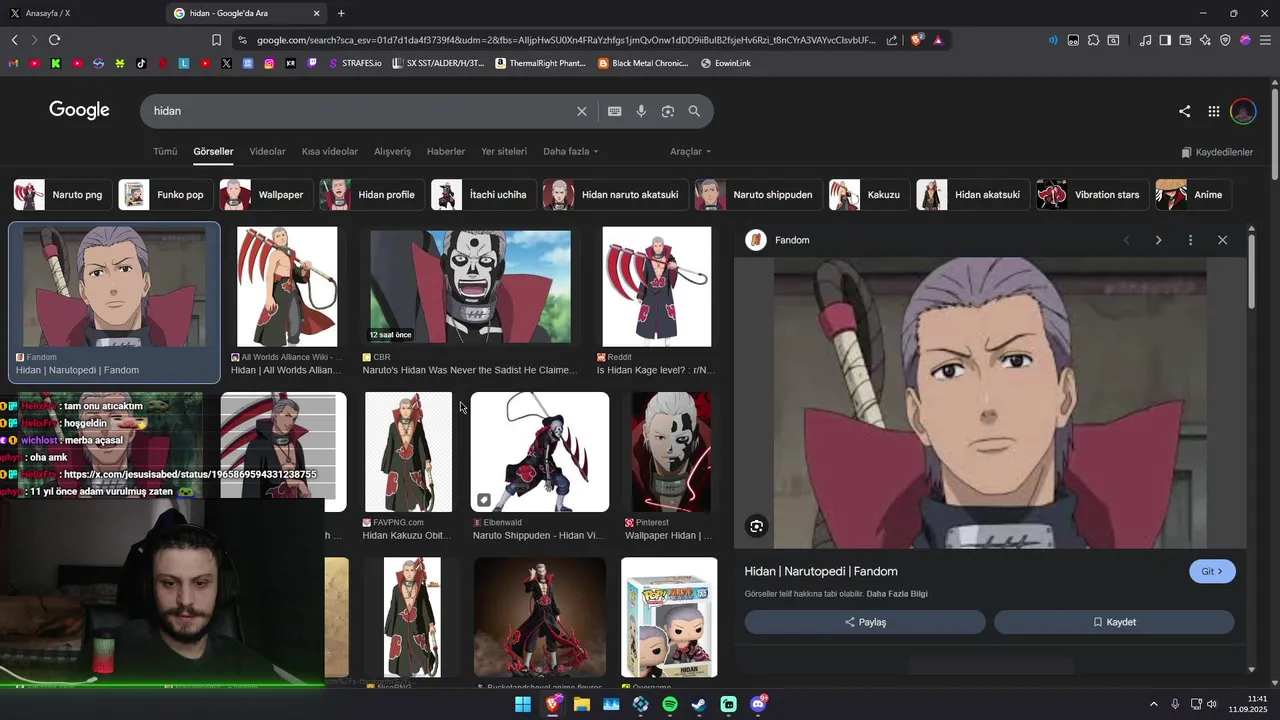This screenshot has height=720, width=1280.
Task: Switch to the Tümü tab
Action: pos(165,152)
